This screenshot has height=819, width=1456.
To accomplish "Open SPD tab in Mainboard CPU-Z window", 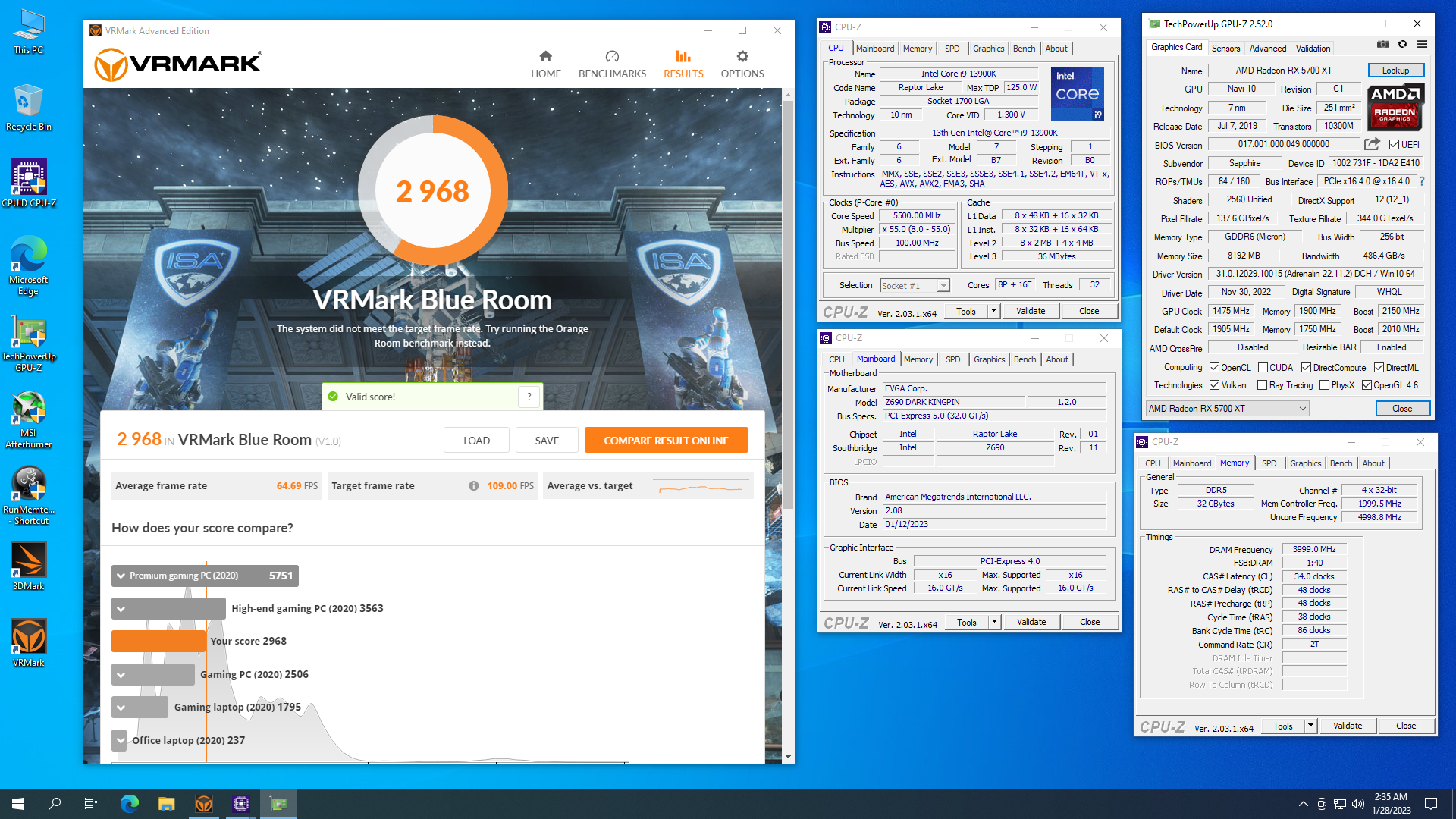I will tap(952, 359).
